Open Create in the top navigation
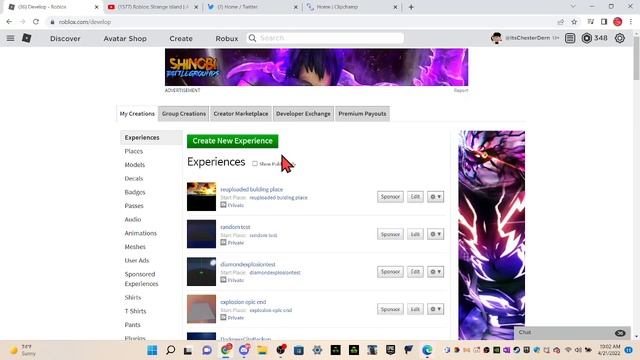 click(181, 38)
